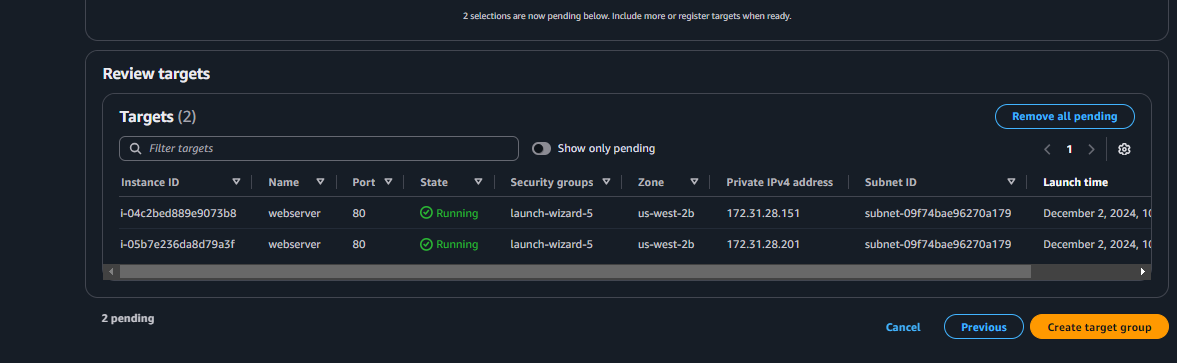The height and width of the screenshot is (363, 1177).
Task: Click scrollbar right arrow in targets table
Action: pos(1143,272)
